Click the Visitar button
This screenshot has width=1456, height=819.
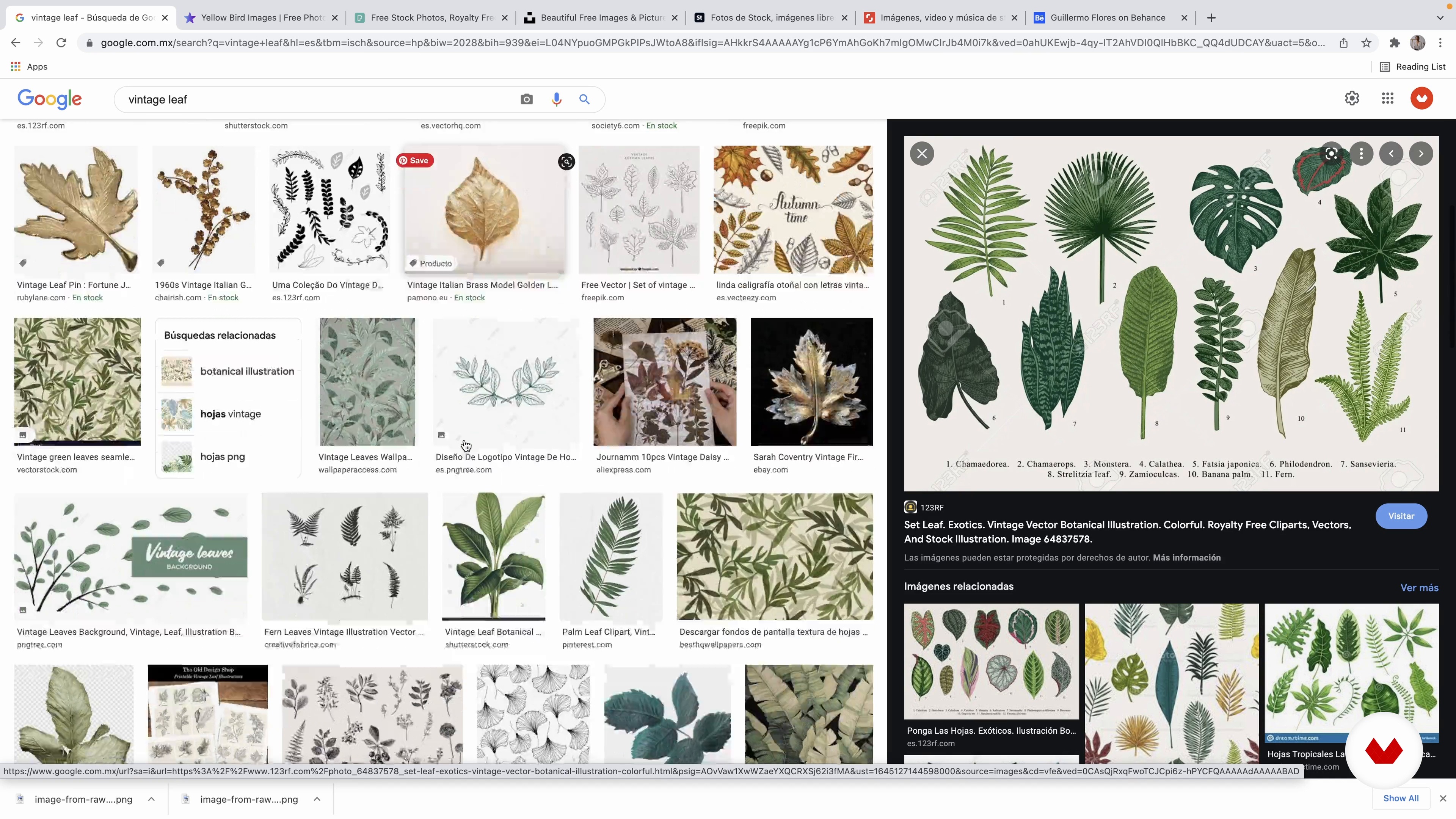(x=1401, y=516)
